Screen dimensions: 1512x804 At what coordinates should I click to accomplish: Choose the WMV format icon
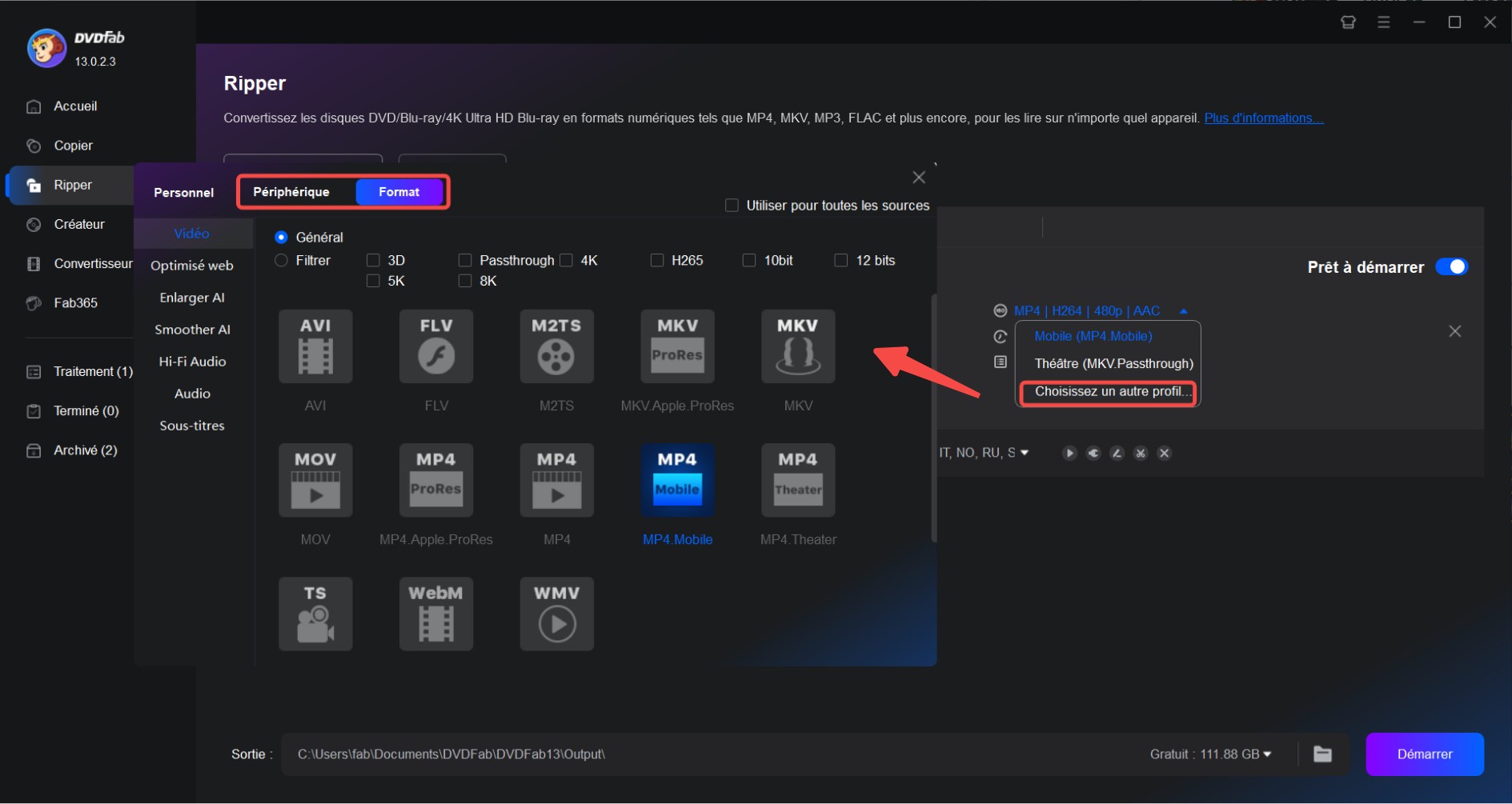coord(557,614)
